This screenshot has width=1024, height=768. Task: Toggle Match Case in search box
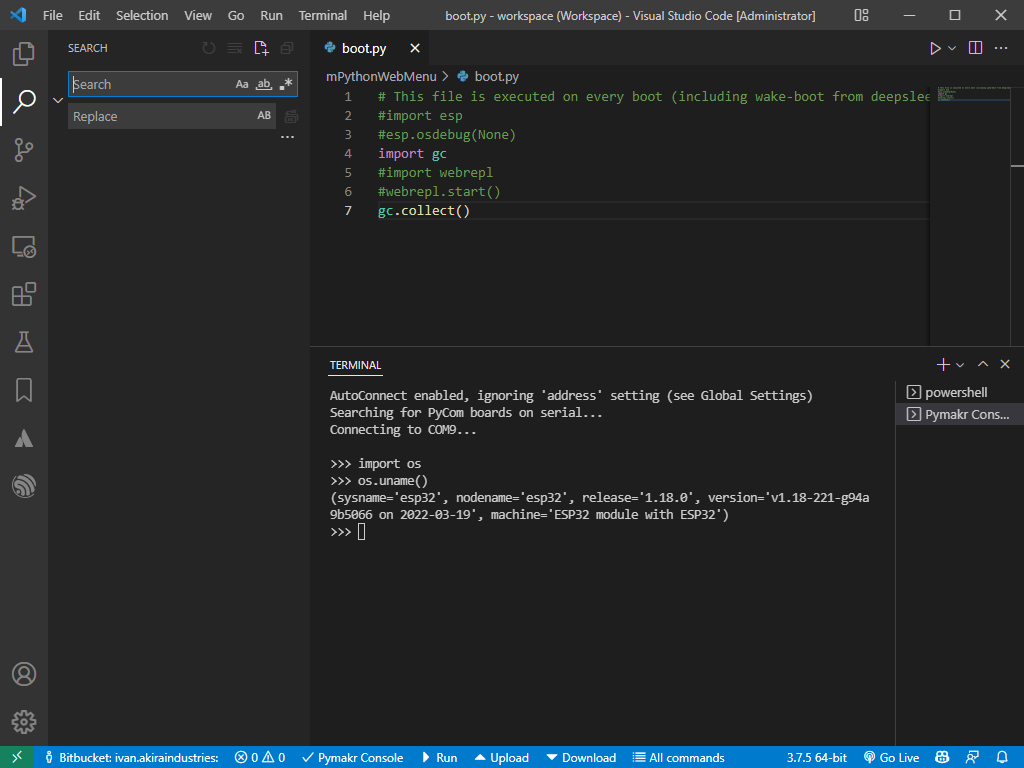pyautogui.click(x=242, y=85)
